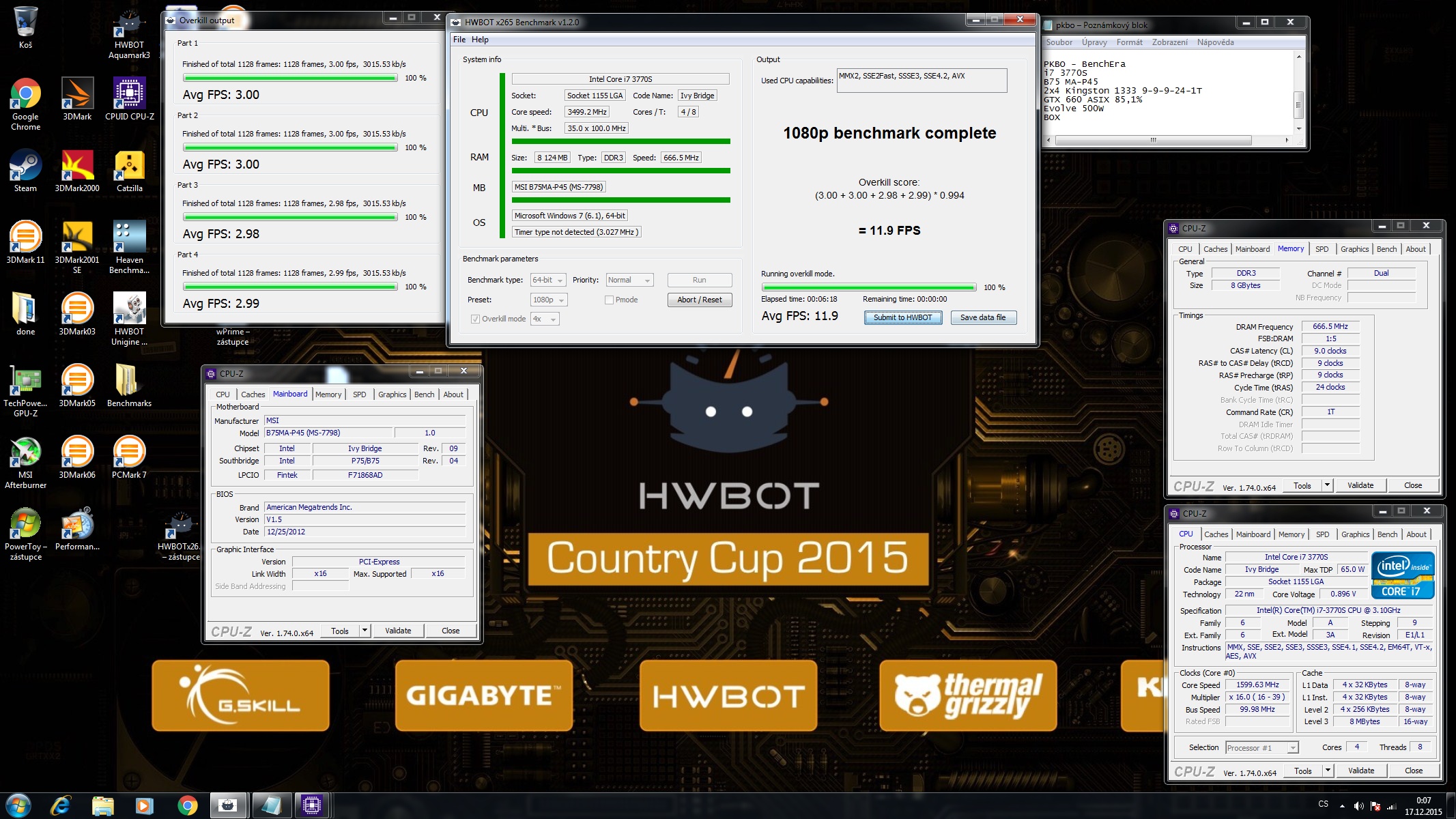This screenshot has width=1456, height=819.
Task: Open the Performance desktop icon
Action: [x=77, y=529]
